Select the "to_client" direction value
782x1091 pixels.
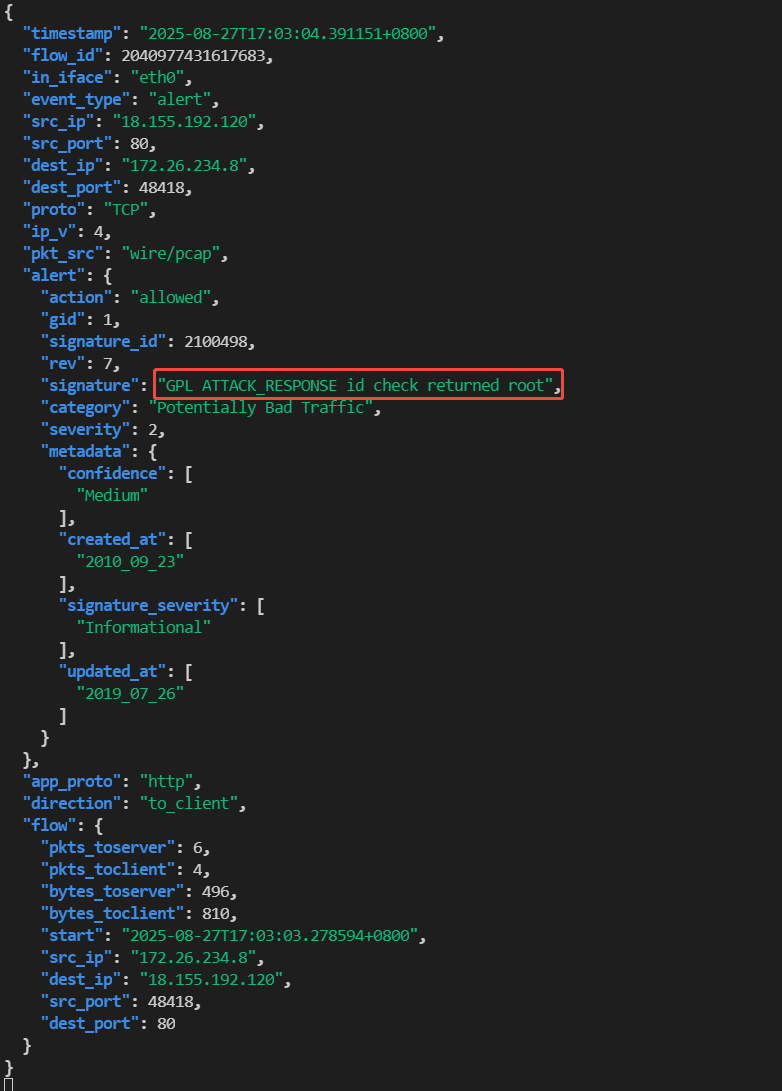click(x=197, y=803)
